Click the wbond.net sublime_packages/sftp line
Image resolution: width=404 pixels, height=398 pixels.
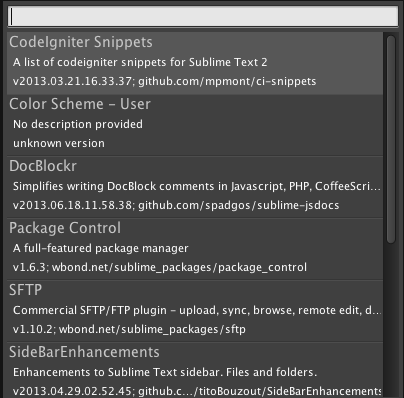(129, 329)
